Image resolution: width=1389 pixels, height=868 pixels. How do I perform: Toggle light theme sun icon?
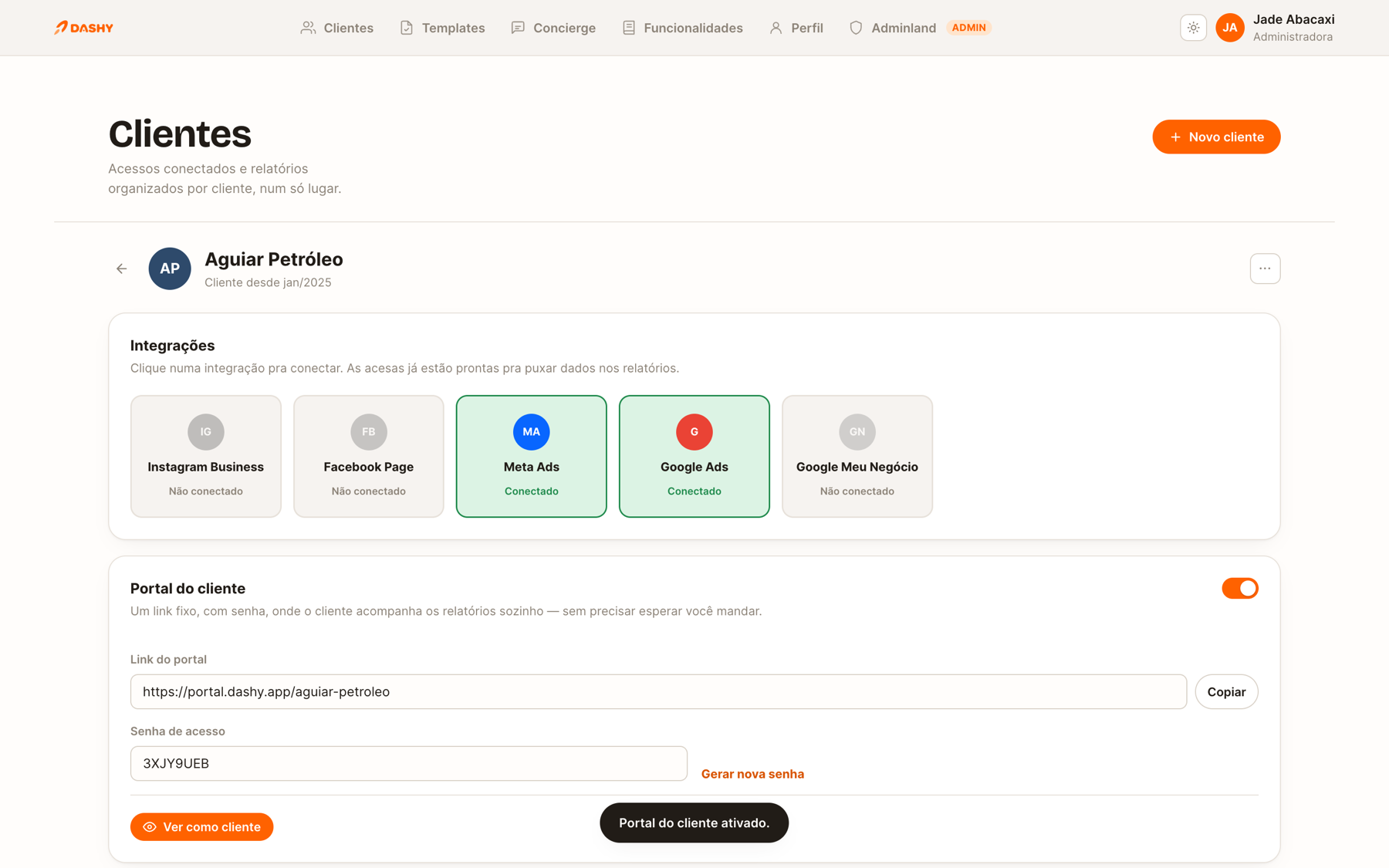[1193, 28]
